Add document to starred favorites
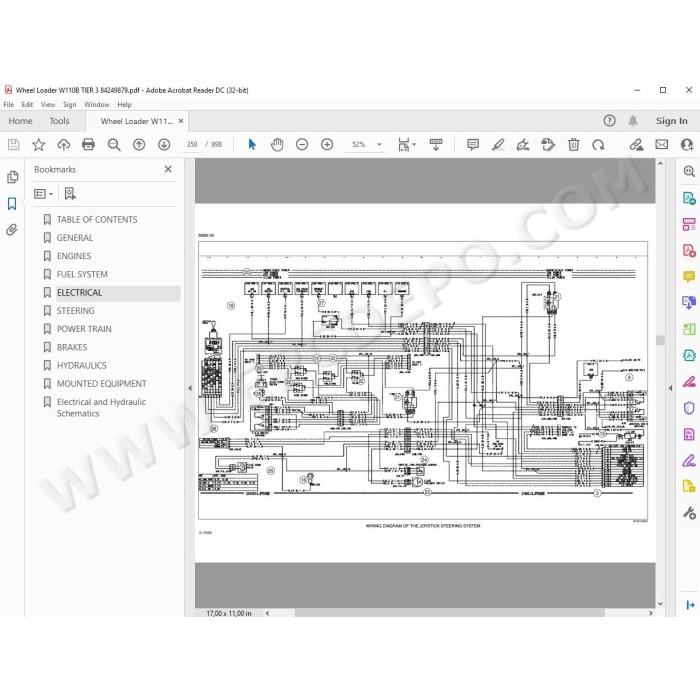 (38, 144)
